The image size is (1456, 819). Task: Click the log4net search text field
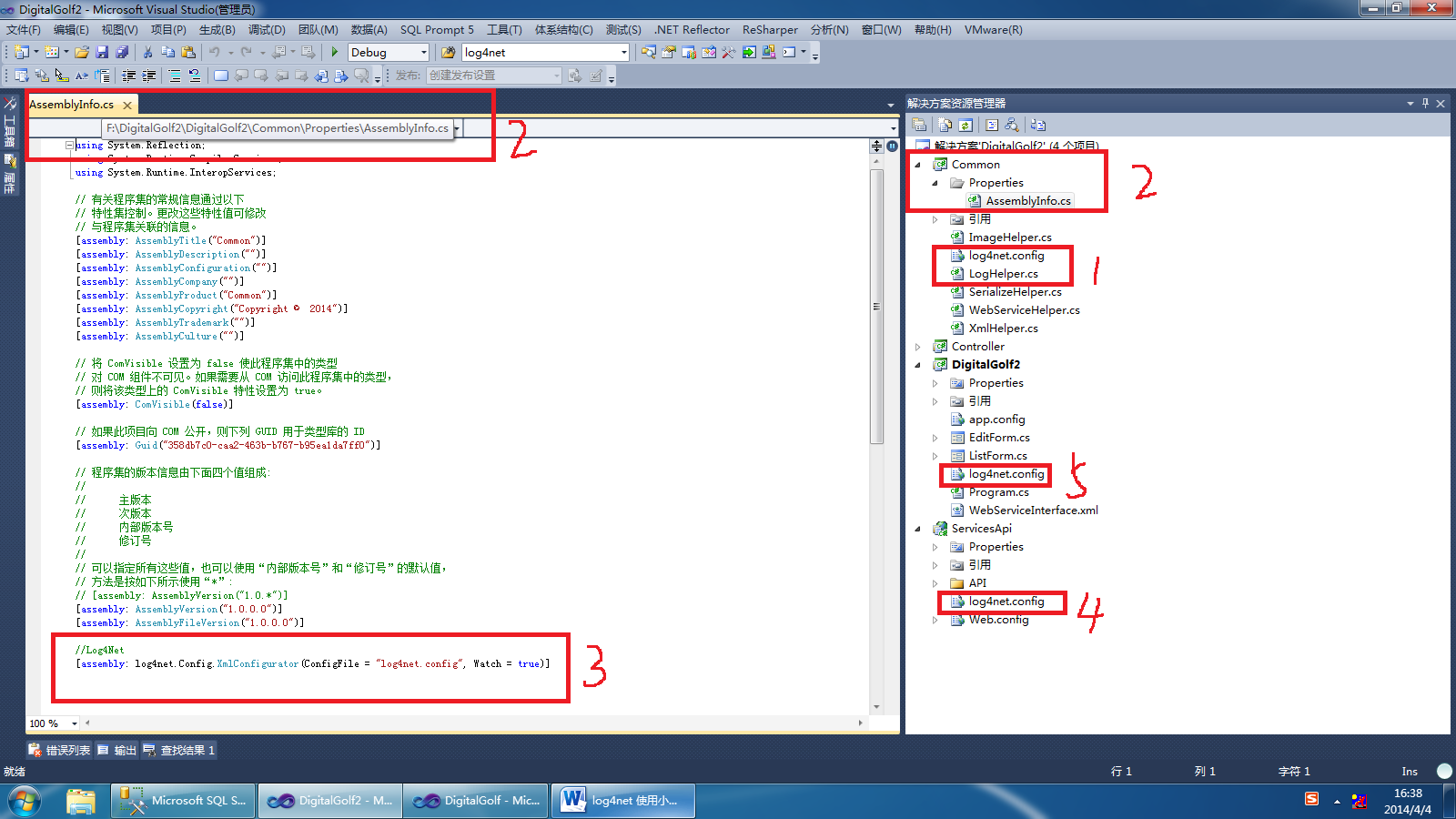[x=540, y=52]
